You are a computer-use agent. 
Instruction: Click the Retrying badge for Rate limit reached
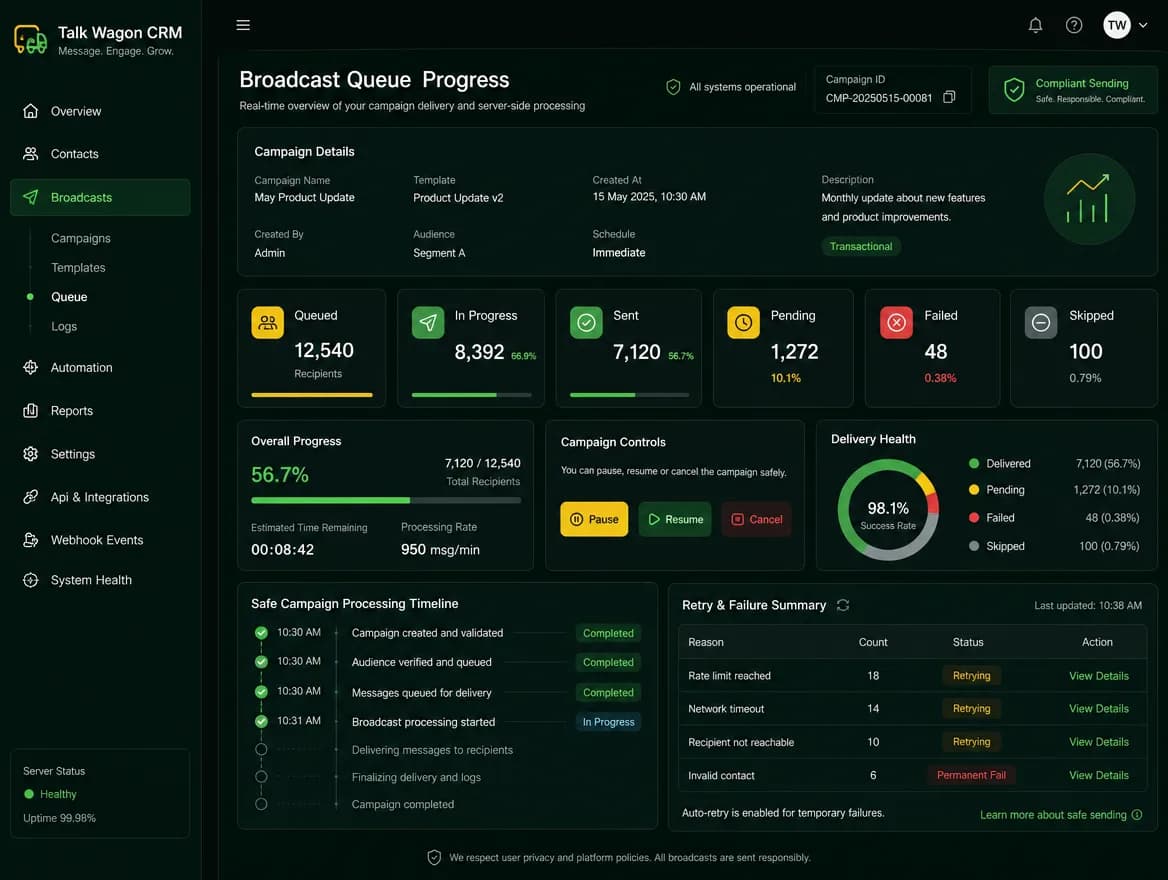coord(971,676)
